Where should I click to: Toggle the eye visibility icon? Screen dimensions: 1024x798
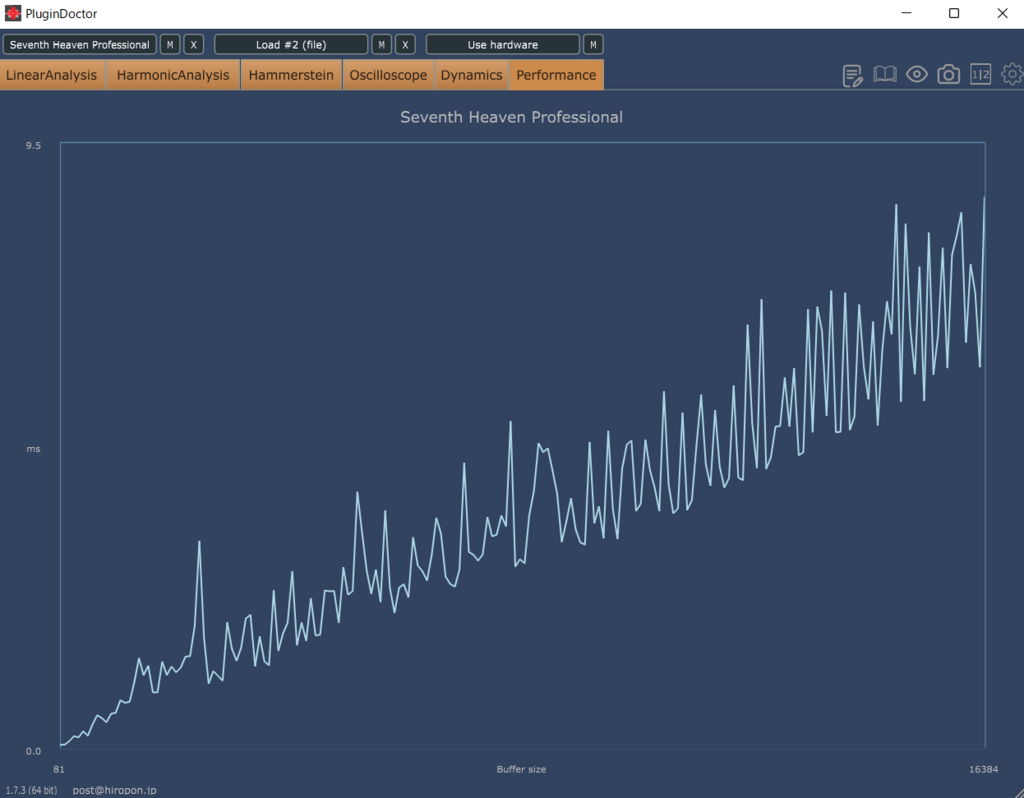917,74
